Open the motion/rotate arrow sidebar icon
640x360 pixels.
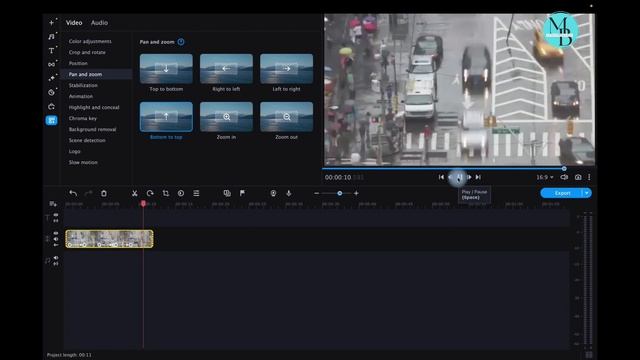[x=51, y=107]
